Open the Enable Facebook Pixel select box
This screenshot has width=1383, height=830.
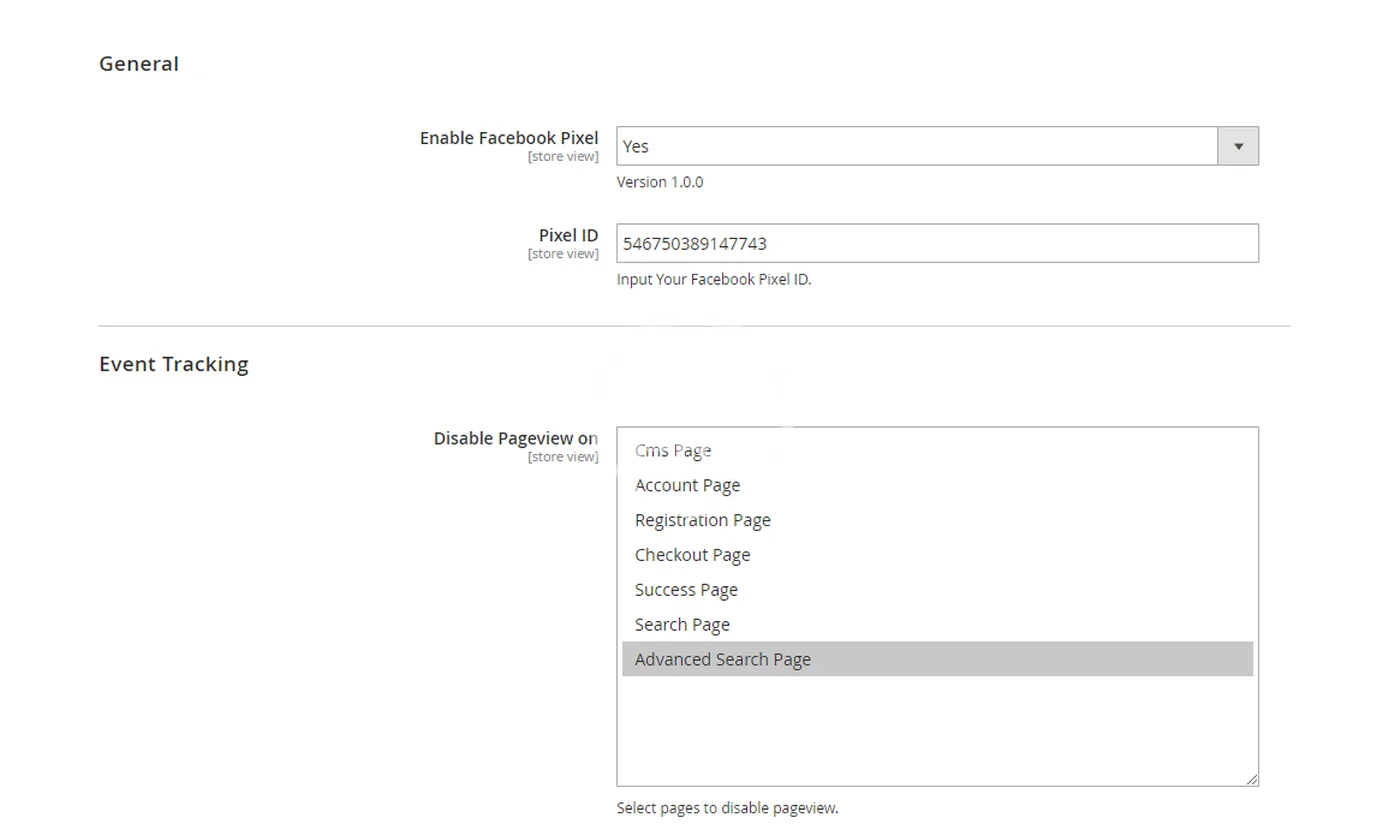point(915,146)
